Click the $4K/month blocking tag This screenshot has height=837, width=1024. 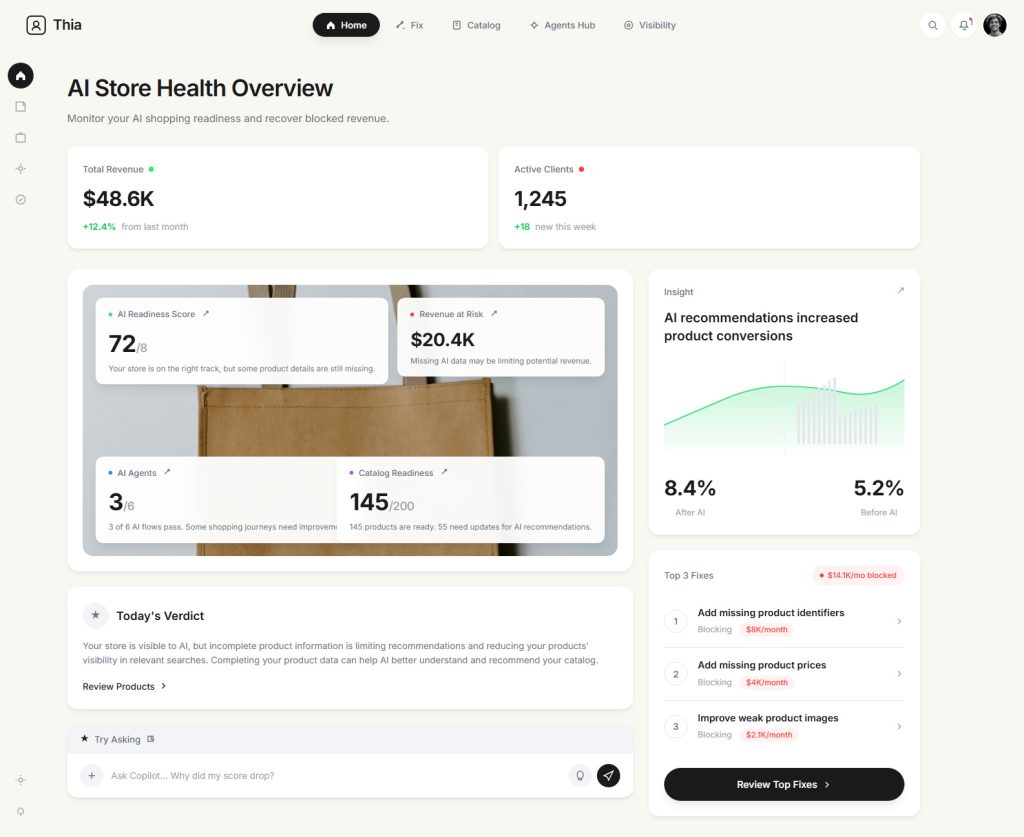click(767, 682)
